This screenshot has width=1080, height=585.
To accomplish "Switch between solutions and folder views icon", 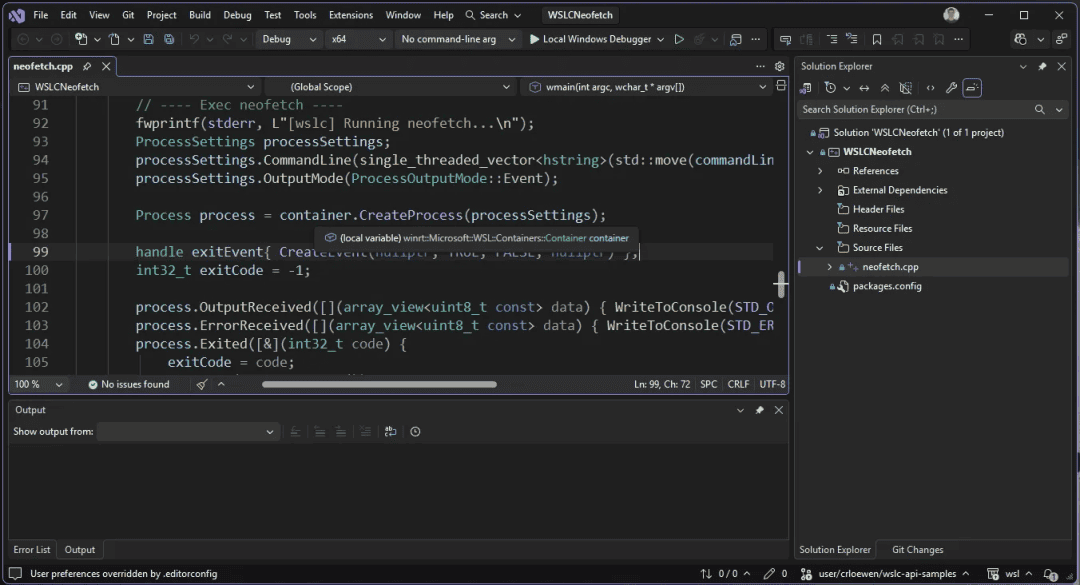I will [805, 88].
